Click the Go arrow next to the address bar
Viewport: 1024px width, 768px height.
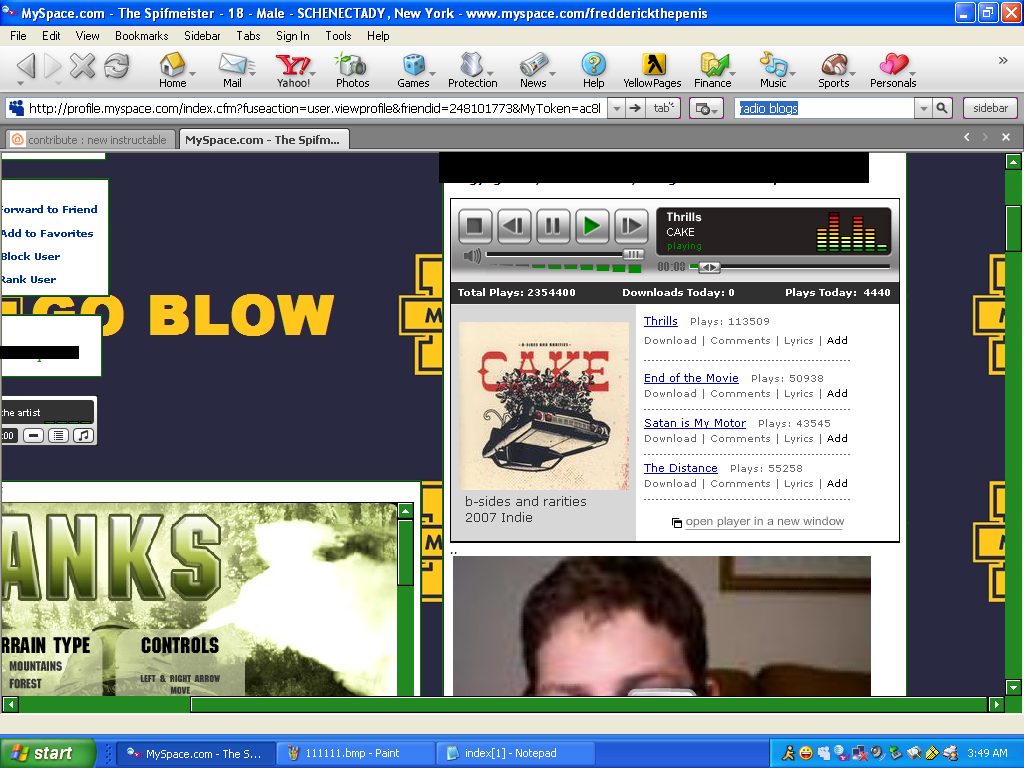(634, 108)
